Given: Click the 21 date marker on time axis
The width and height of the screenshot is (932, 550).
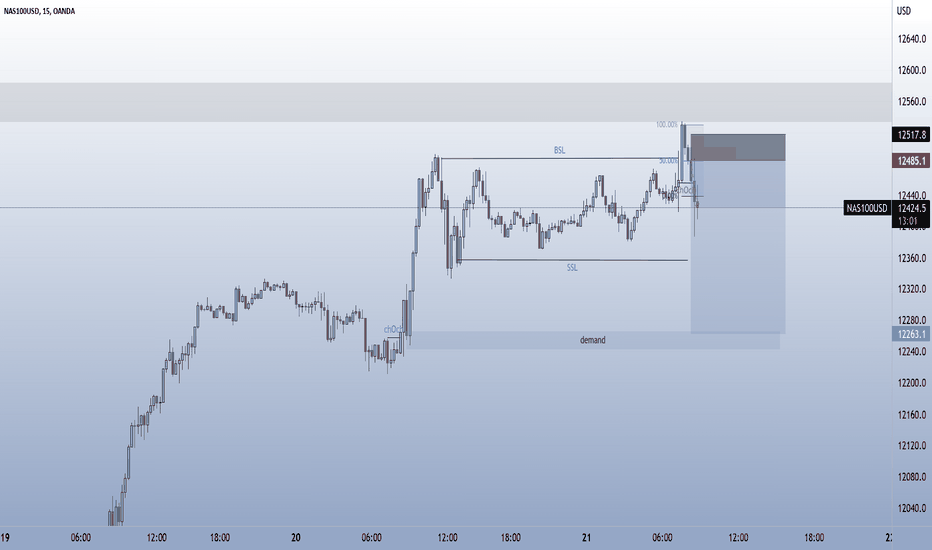Looking at the screenshot, I should 586,538.
